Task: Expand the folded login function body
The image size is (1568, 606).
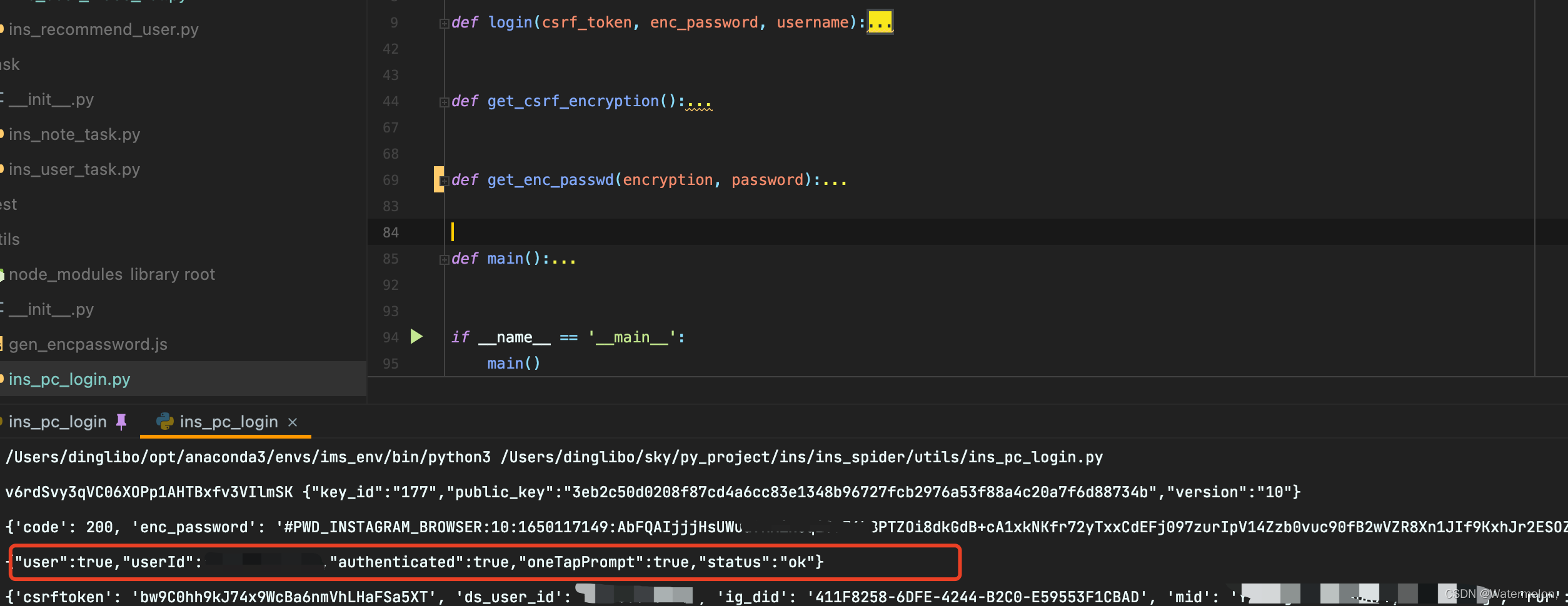Action: [x=444, y=24]
